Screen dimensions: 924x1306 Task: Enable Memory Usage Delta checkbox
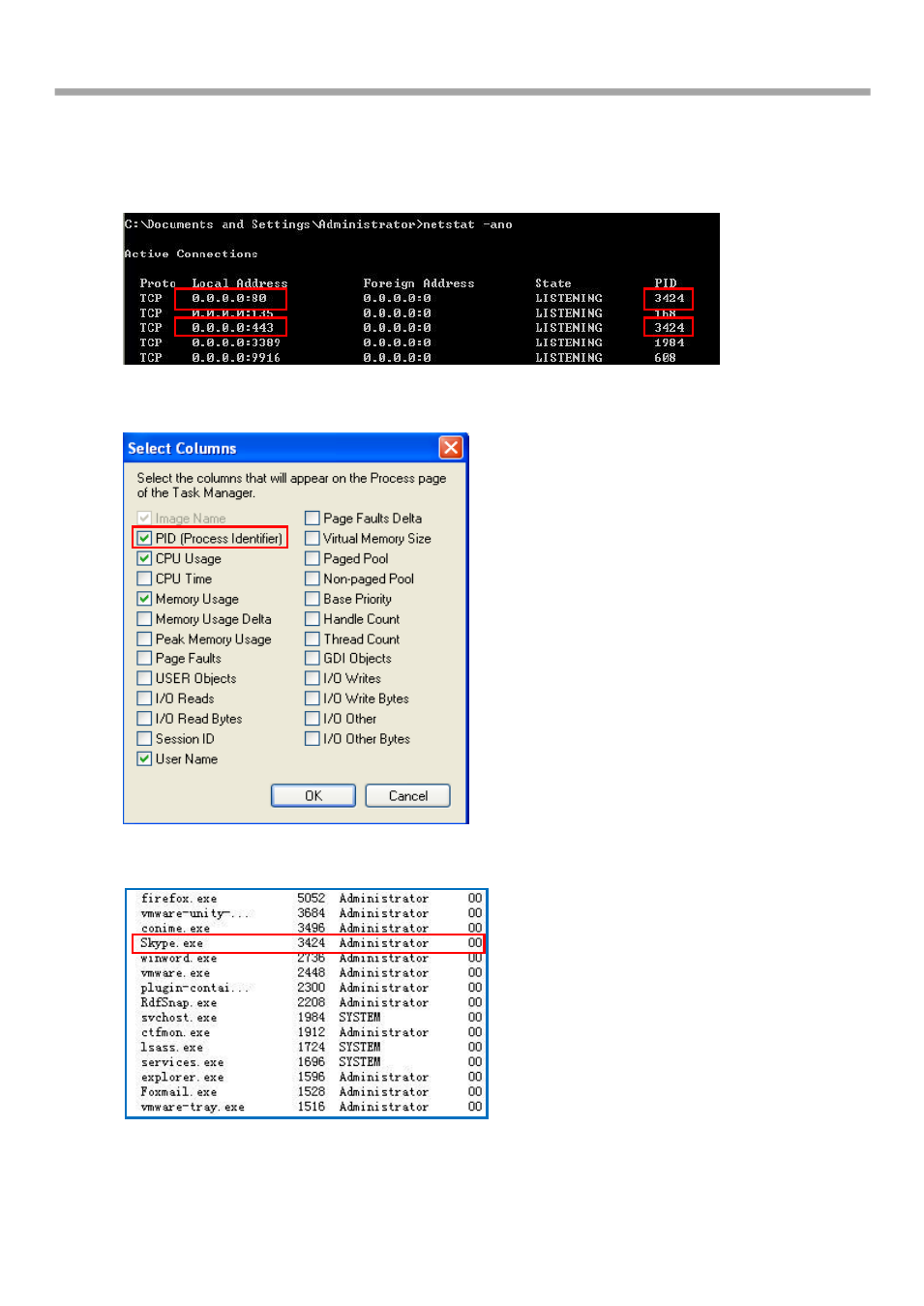click(x=144, y=619)
